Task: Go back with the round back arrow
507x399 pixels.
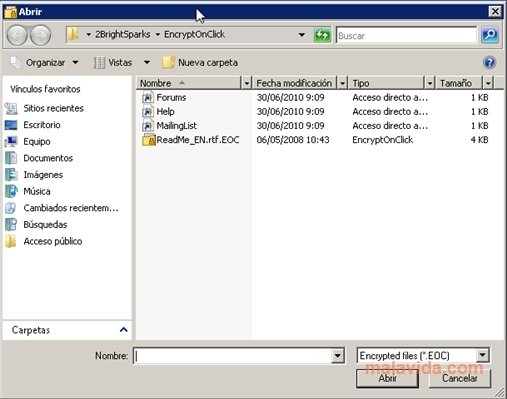Action: [x=17, y=35]
